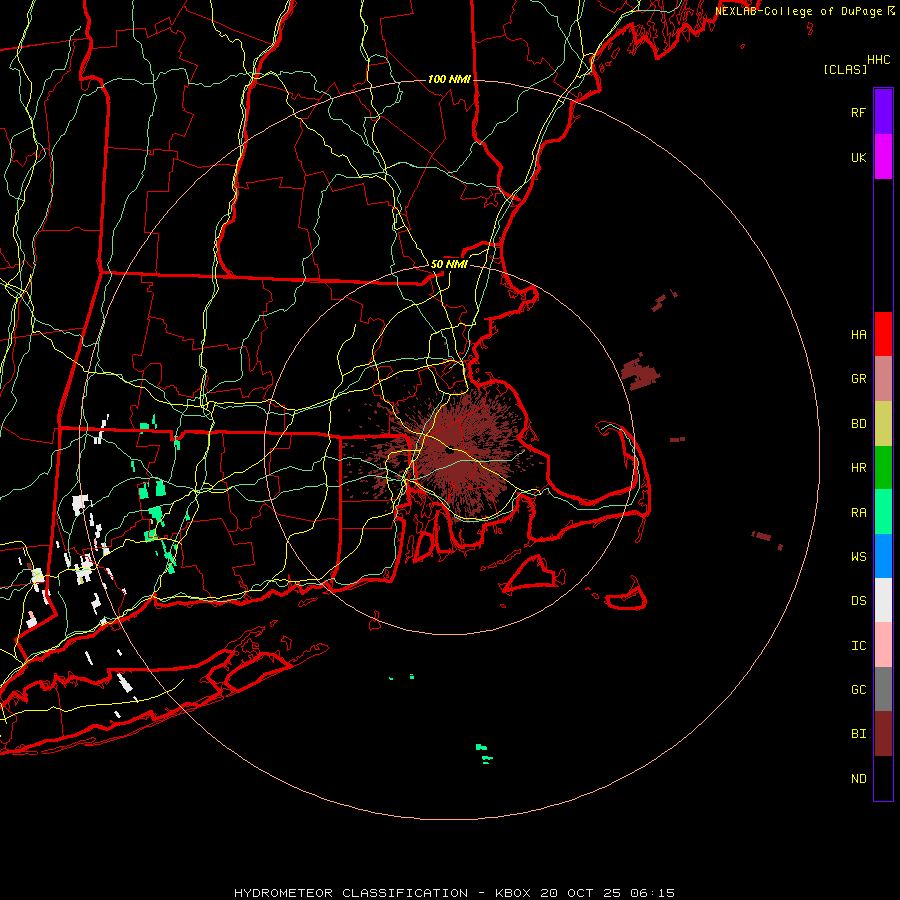This screenshot has height=900, width=900.
Task: Click the "100 NMI" range ring label
Action: tap(449, 79)
